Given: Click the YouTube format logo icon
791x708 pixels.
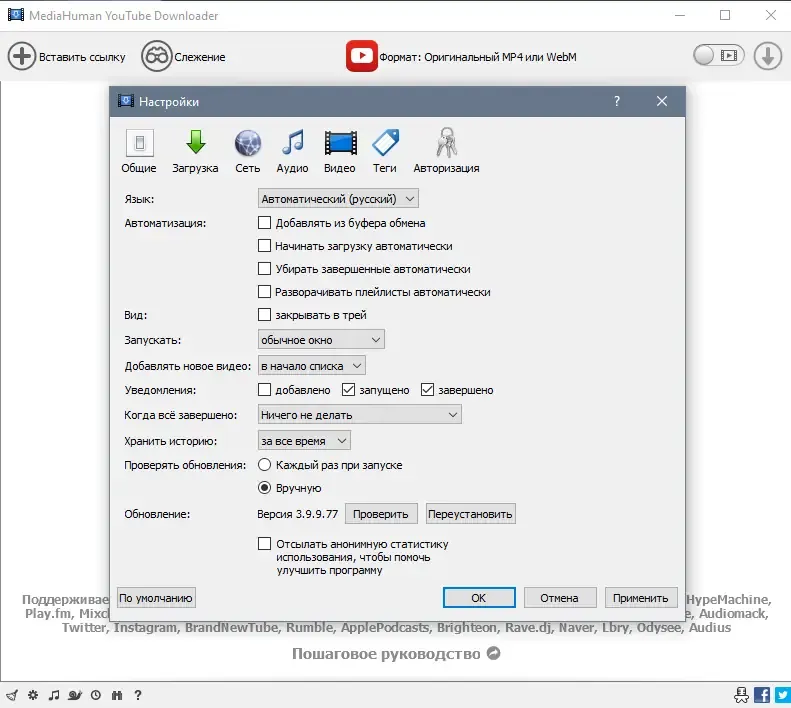Looking at the screenshot, I should coord(362,56).
